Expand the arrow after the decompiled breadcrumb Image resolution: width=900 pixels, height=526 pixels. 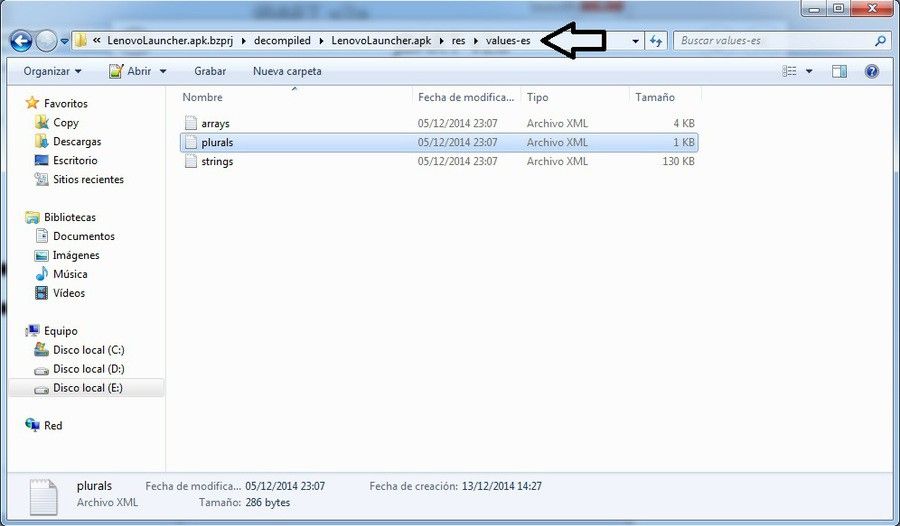(321, 41)
